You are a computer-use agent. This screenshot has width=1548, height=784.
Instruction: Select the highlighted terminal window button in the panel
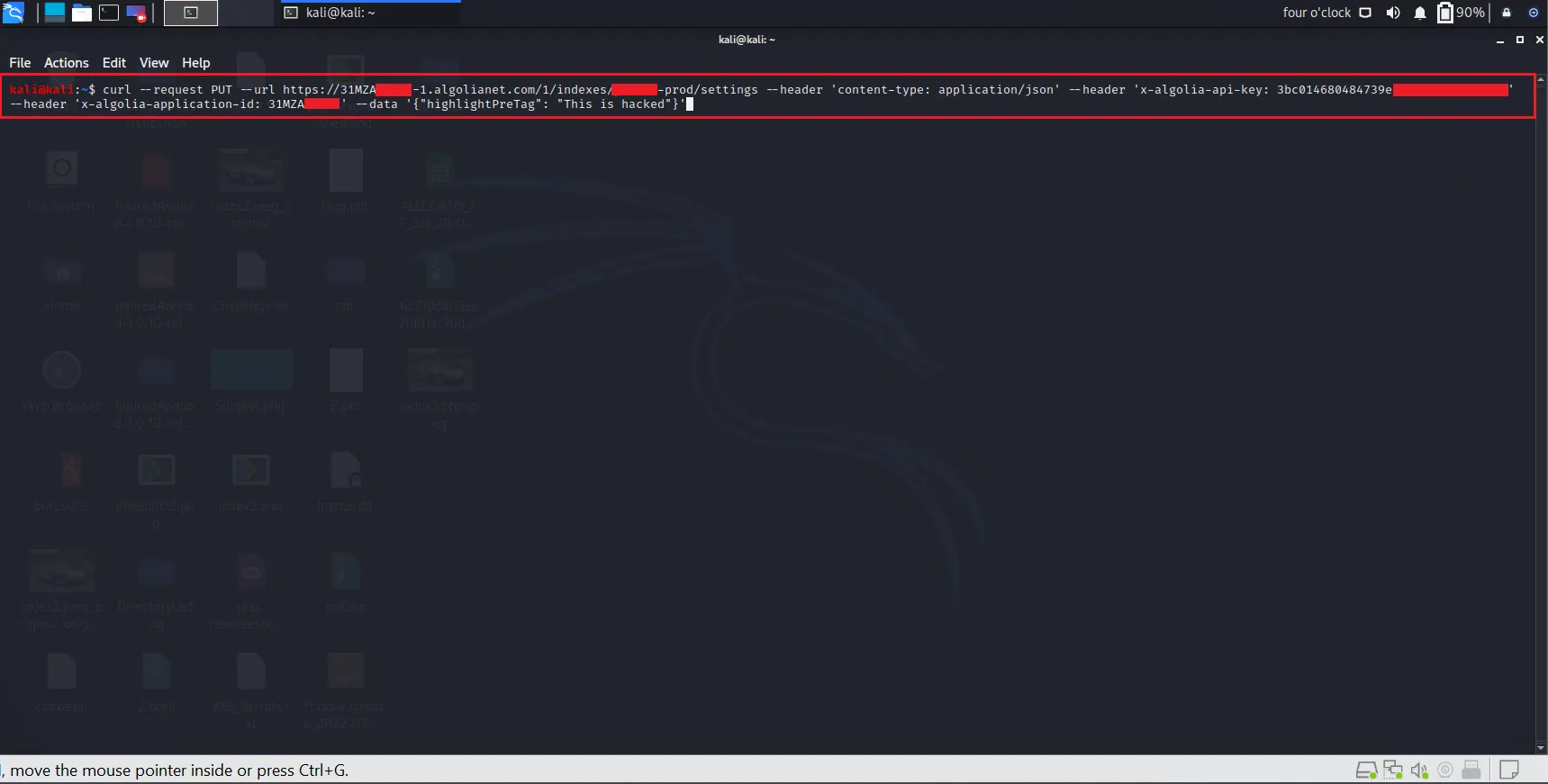coord(190,13)
